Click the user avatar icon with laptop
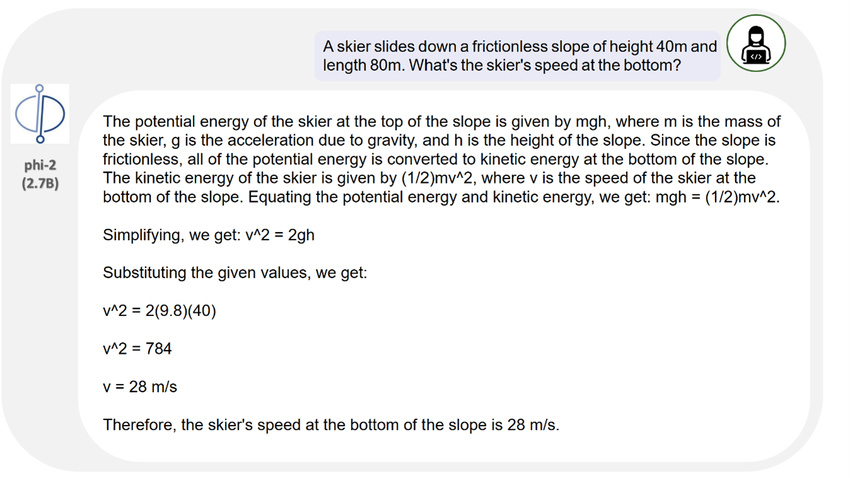Viewport: 850px width, 478px height. pos(755,45)
